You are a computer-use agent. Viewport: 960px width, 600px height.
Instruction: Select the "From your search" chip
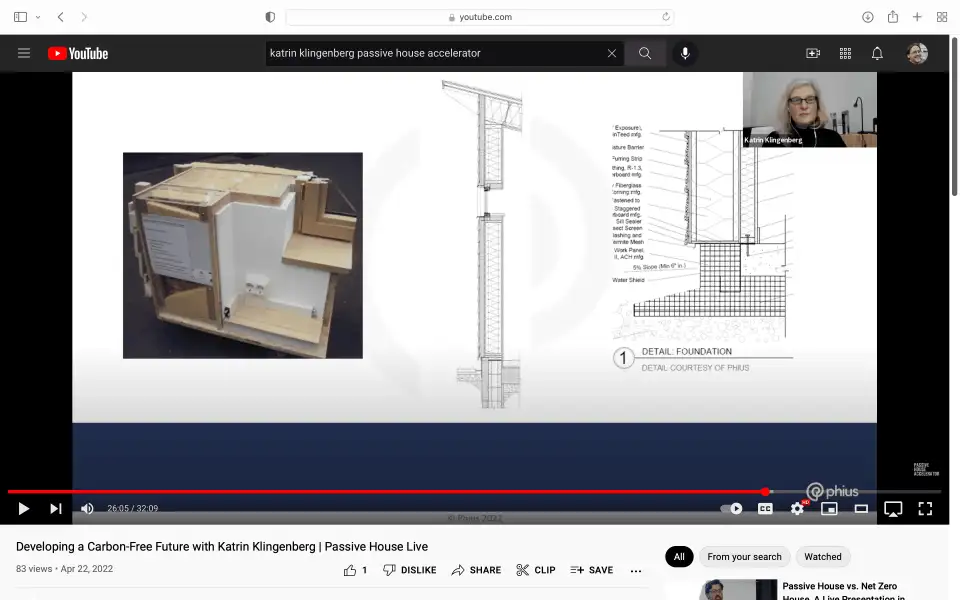744,557
